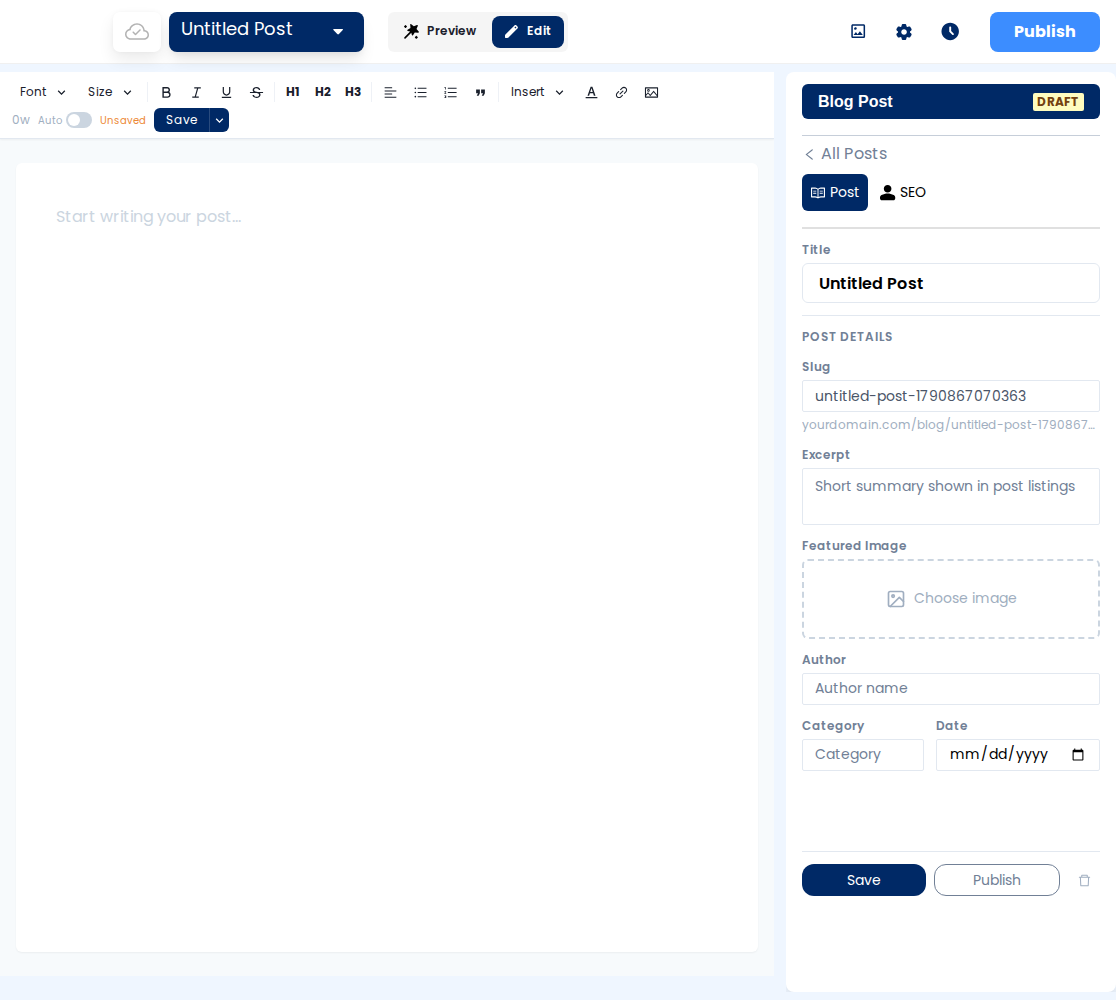Open the Untitled Post selector dropdown
The image size is (1116, 1000).
(266, 32)
